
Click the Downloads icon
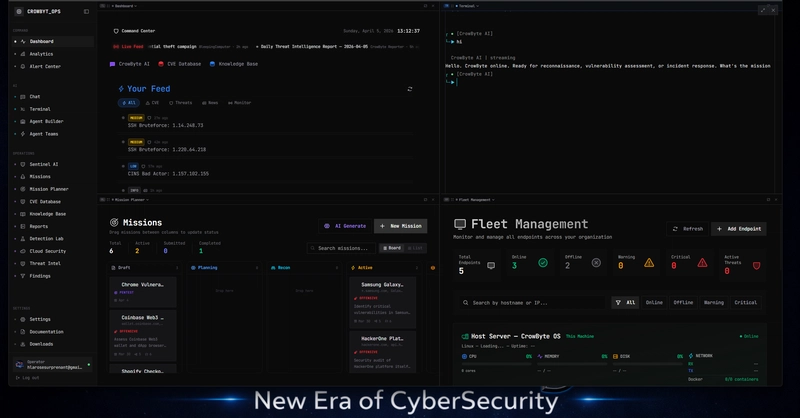tap(22, 344)
